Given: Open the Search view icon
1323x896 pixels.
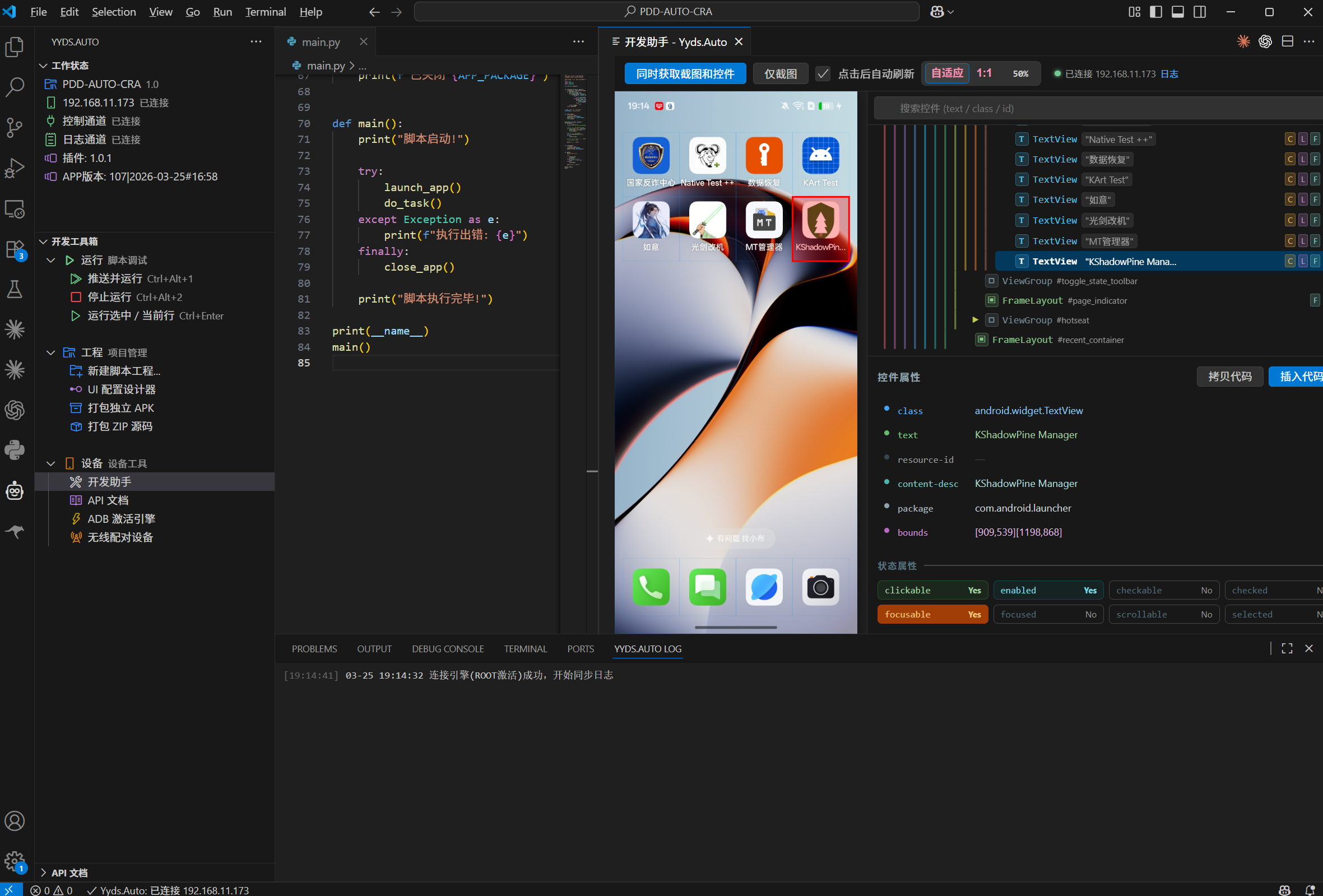Looking at the screenshot, I should click(x=15, y=87).
